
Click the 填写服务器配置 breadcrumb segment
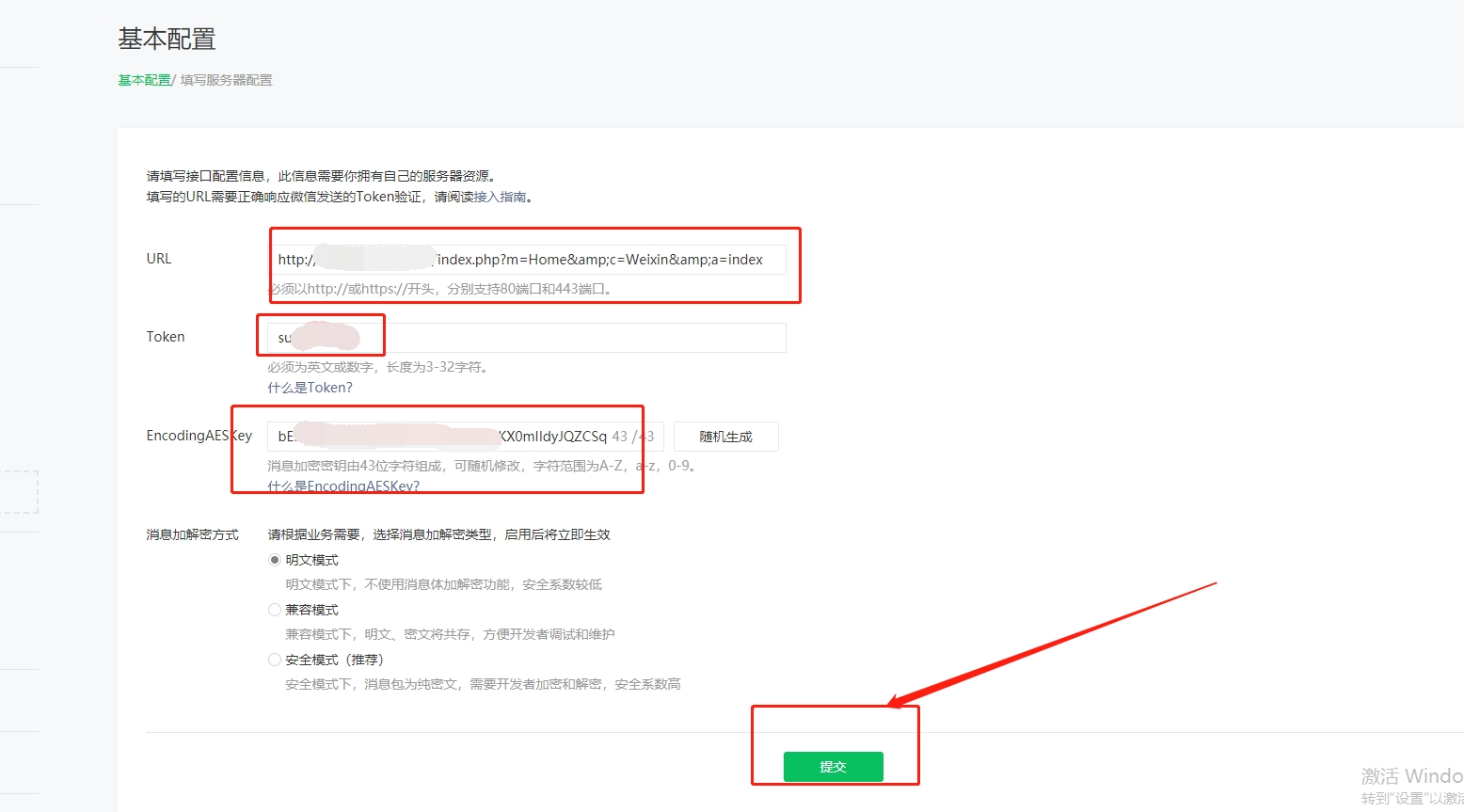pos(229,80)
